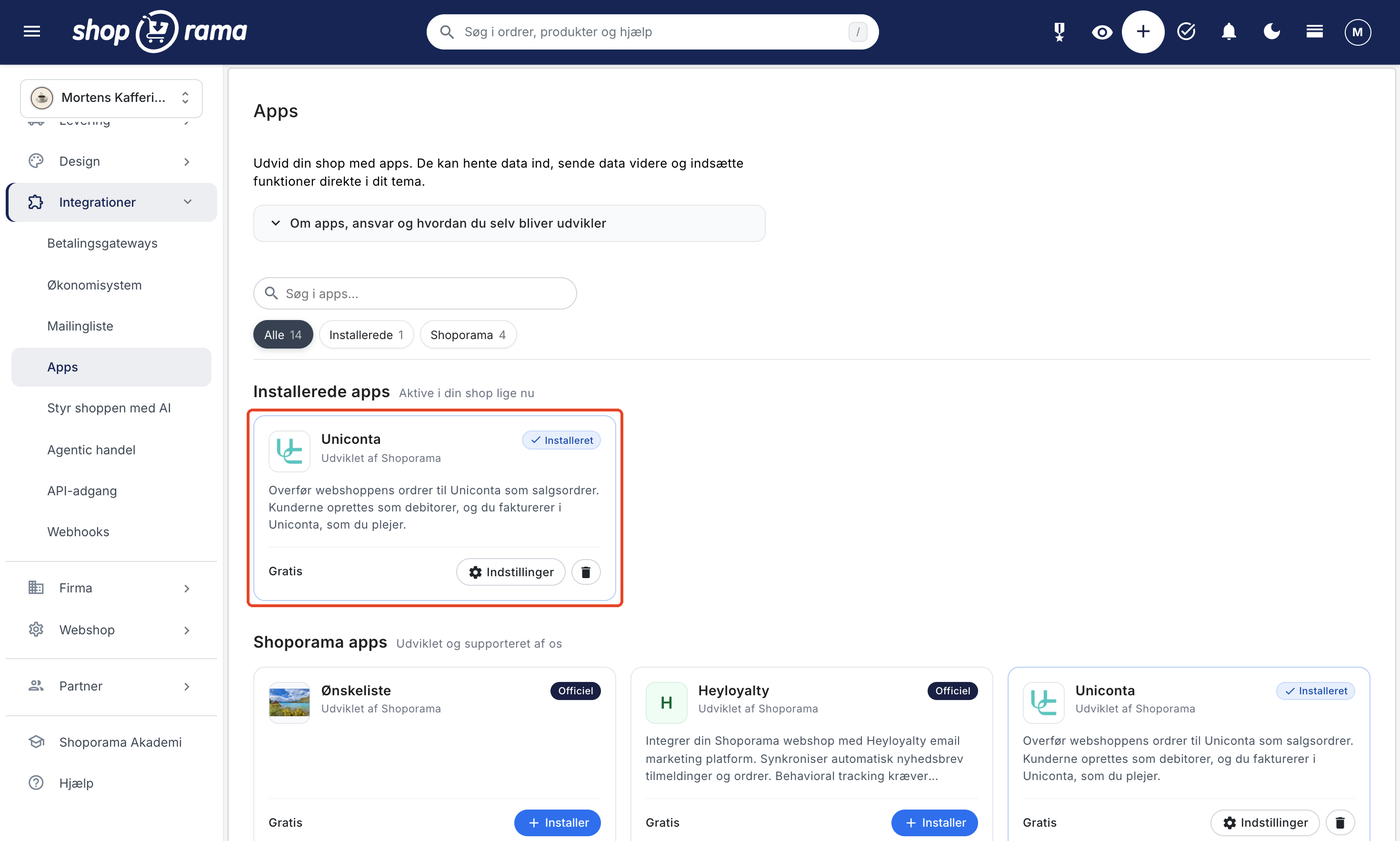
Task: Click the Officiel badge on Ønskeliste
Action: [x=576, y=691]
